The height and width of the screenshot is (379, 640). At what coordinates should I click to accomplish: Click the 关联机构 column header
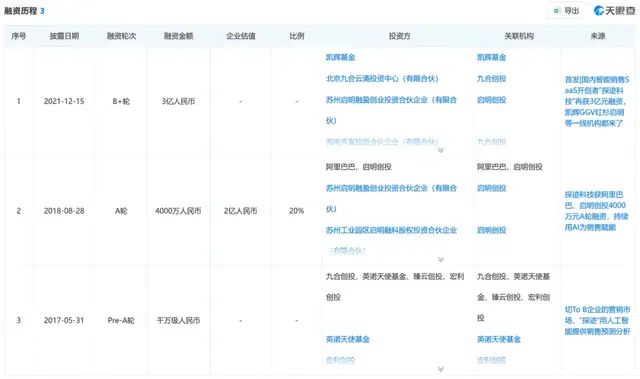[519, 36]
